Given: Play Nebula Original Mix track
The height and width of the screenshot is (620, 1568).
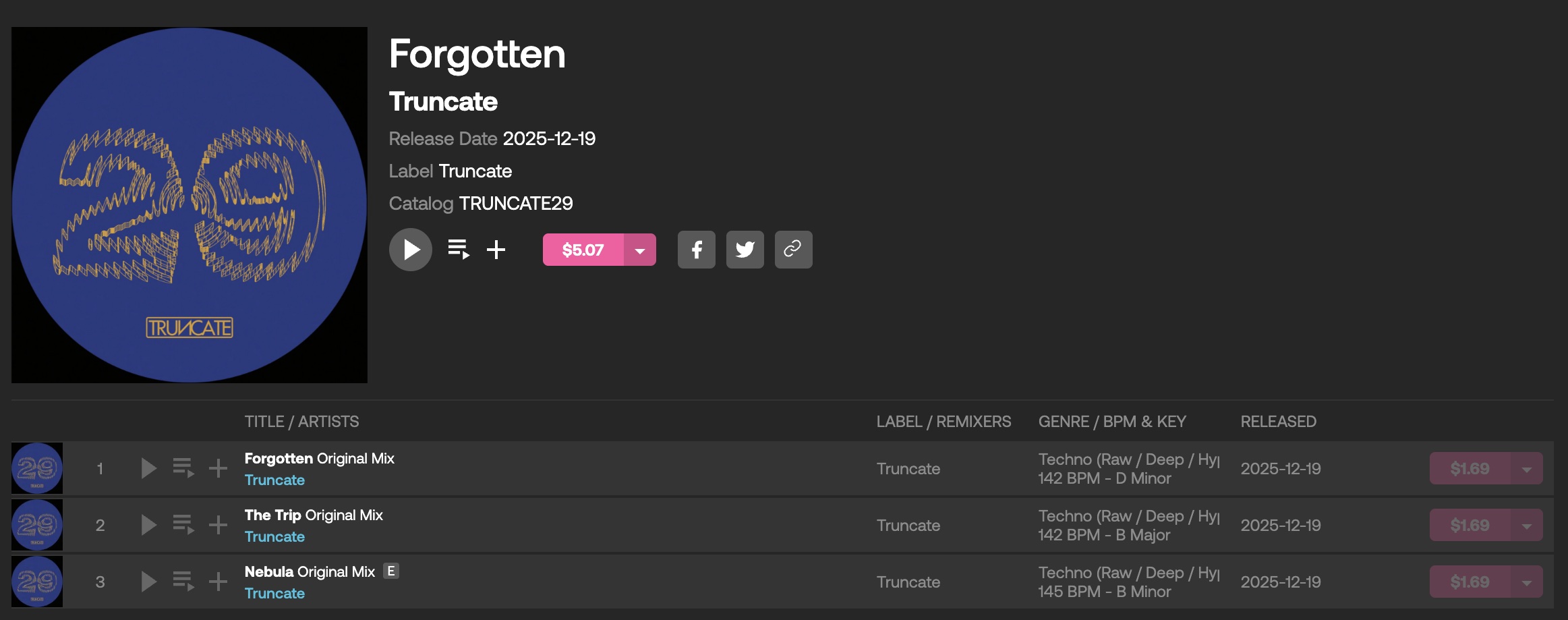Looking at the screenshot, I should [x=148, y=582].
